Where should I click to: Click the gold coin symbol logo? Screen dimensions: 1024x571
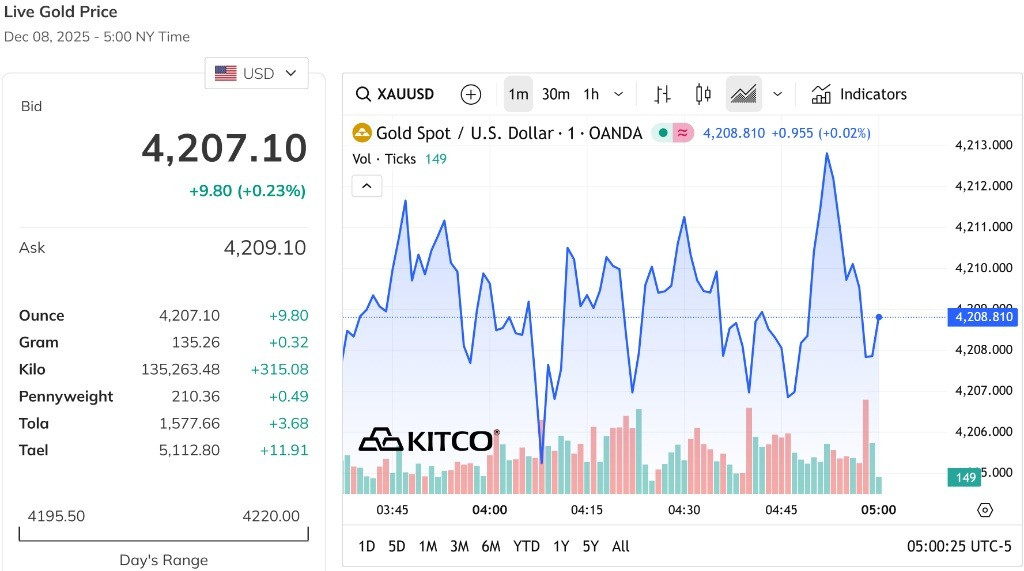[361, 133]
